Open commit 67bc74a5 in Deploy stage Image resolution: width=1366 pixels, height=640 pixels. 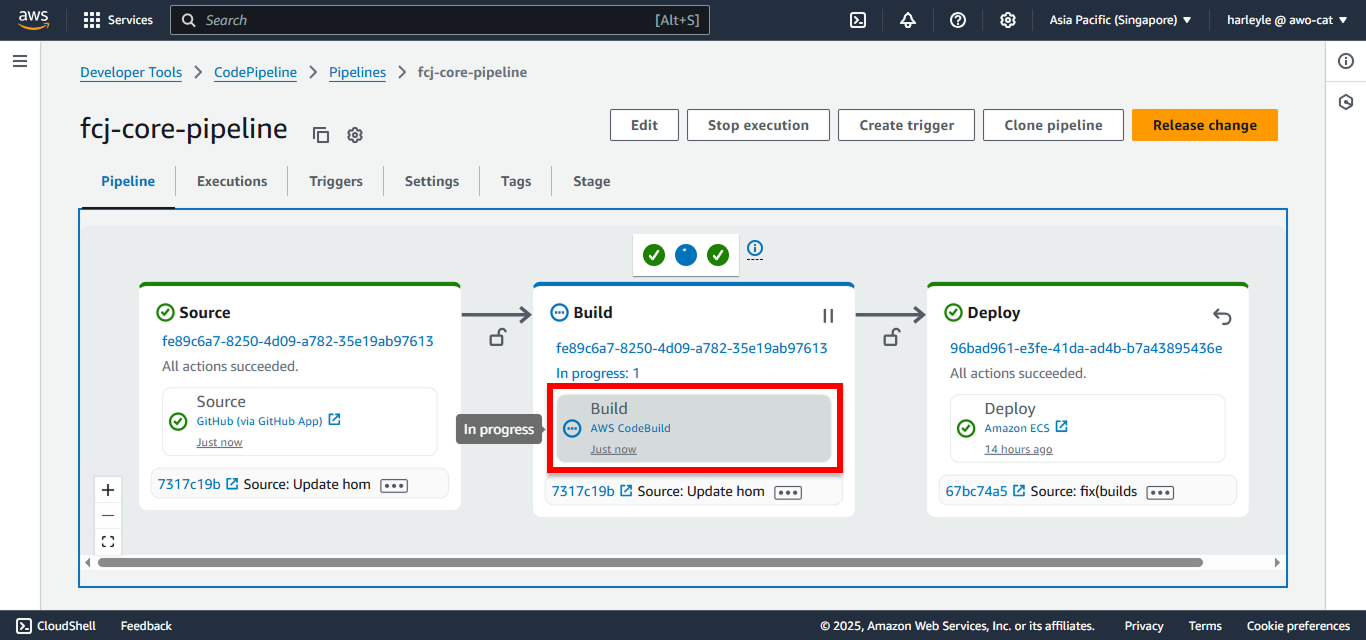[977, 491]
